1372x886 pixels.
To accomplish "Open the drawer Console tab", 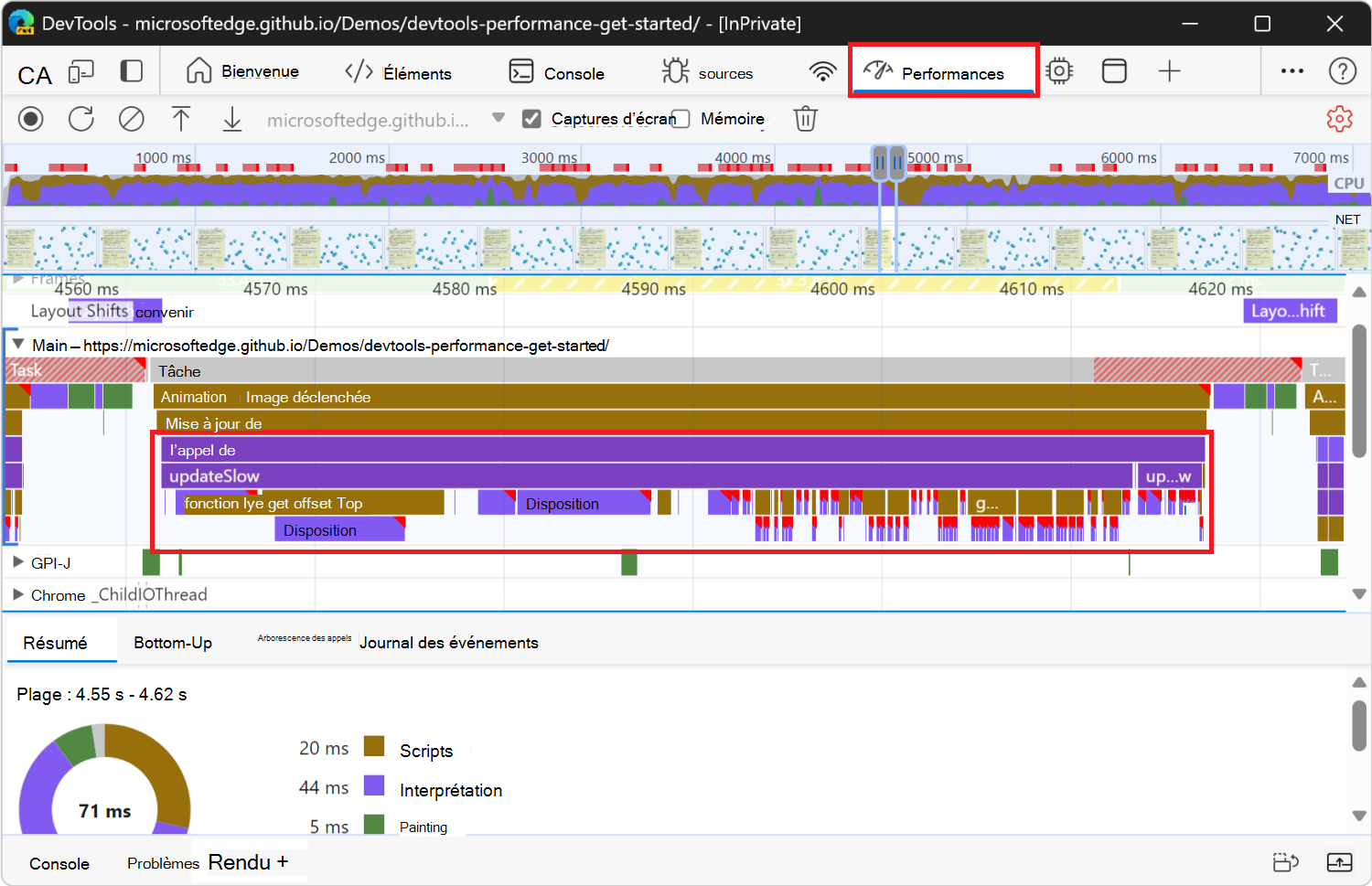I will [x=59, y=864].
